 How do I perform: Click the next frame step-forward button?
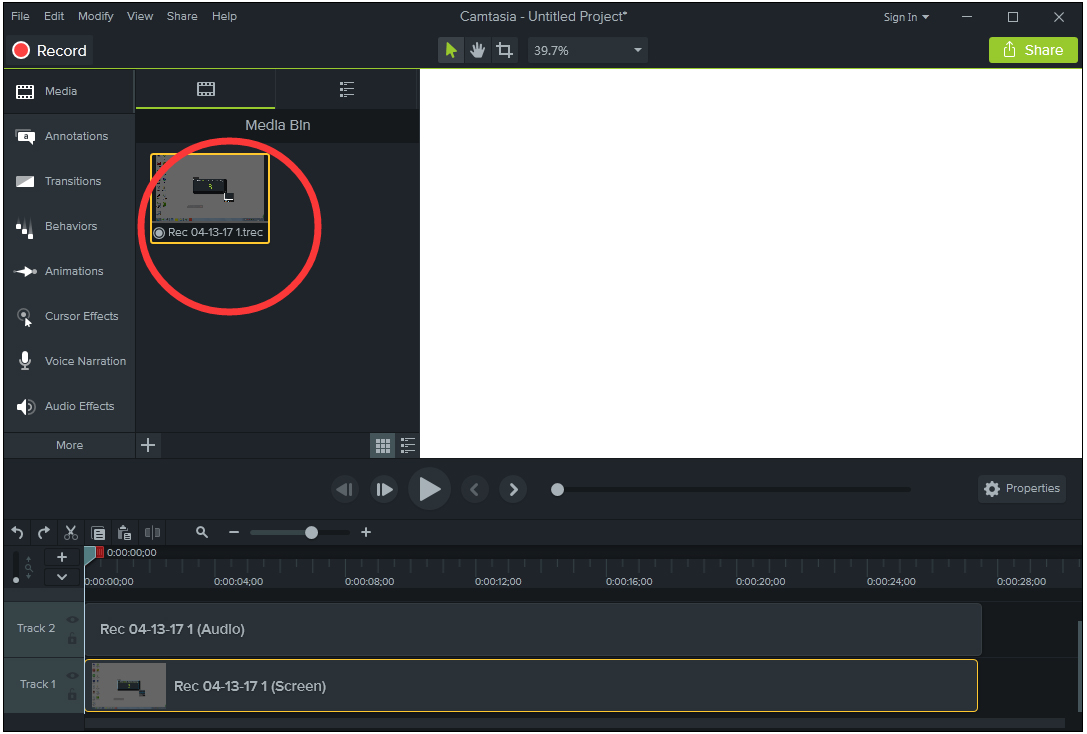(x=384, y=489)
